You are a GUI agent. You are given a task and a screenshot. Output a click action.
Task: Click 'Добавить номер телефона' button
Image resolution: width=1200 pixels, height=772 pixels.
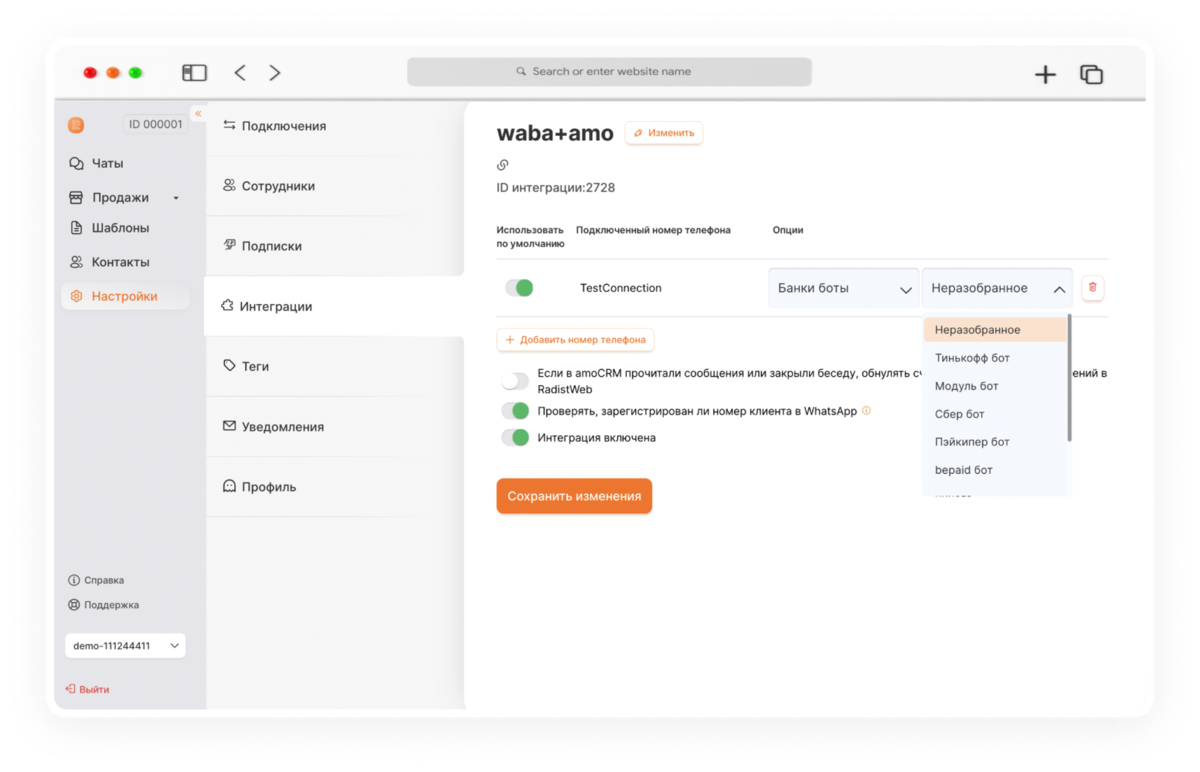tap(575, 340)
